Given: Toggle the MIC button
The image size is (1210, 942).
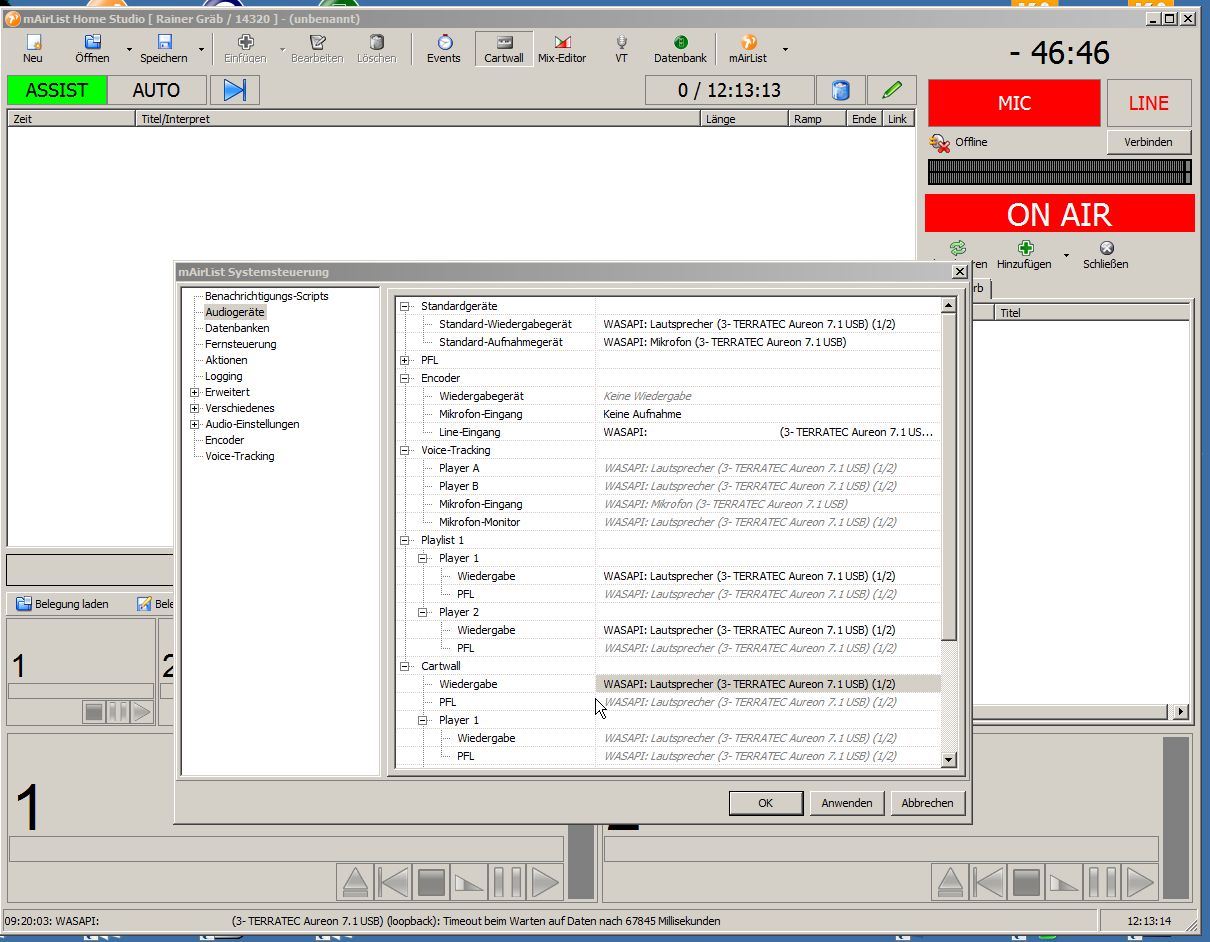Looking at the screenshot, I should coord(1013,103).
